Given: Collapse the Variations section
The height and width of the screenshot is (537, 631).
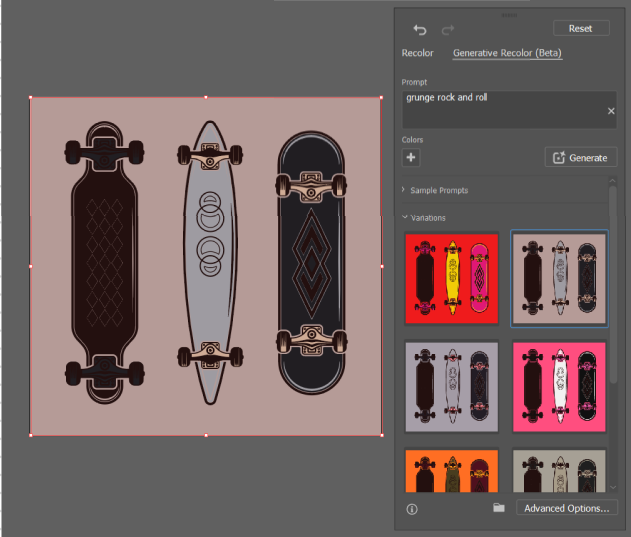Looking at the screenshot, I should tap(428, 217).
